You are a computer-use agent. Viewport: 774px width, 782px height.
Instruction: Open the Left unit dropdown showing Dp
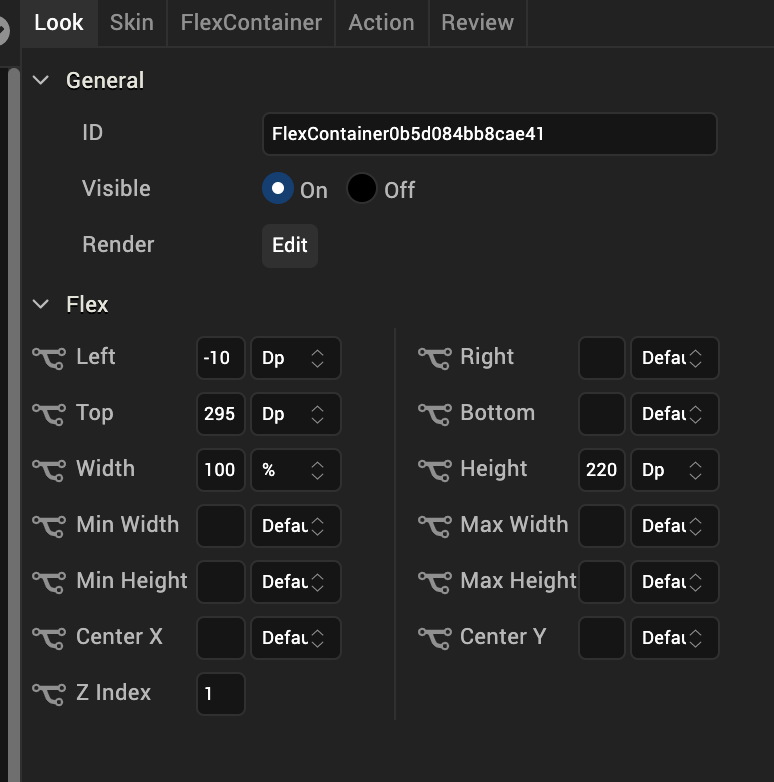pyautogui.click(x=295, y=358)
